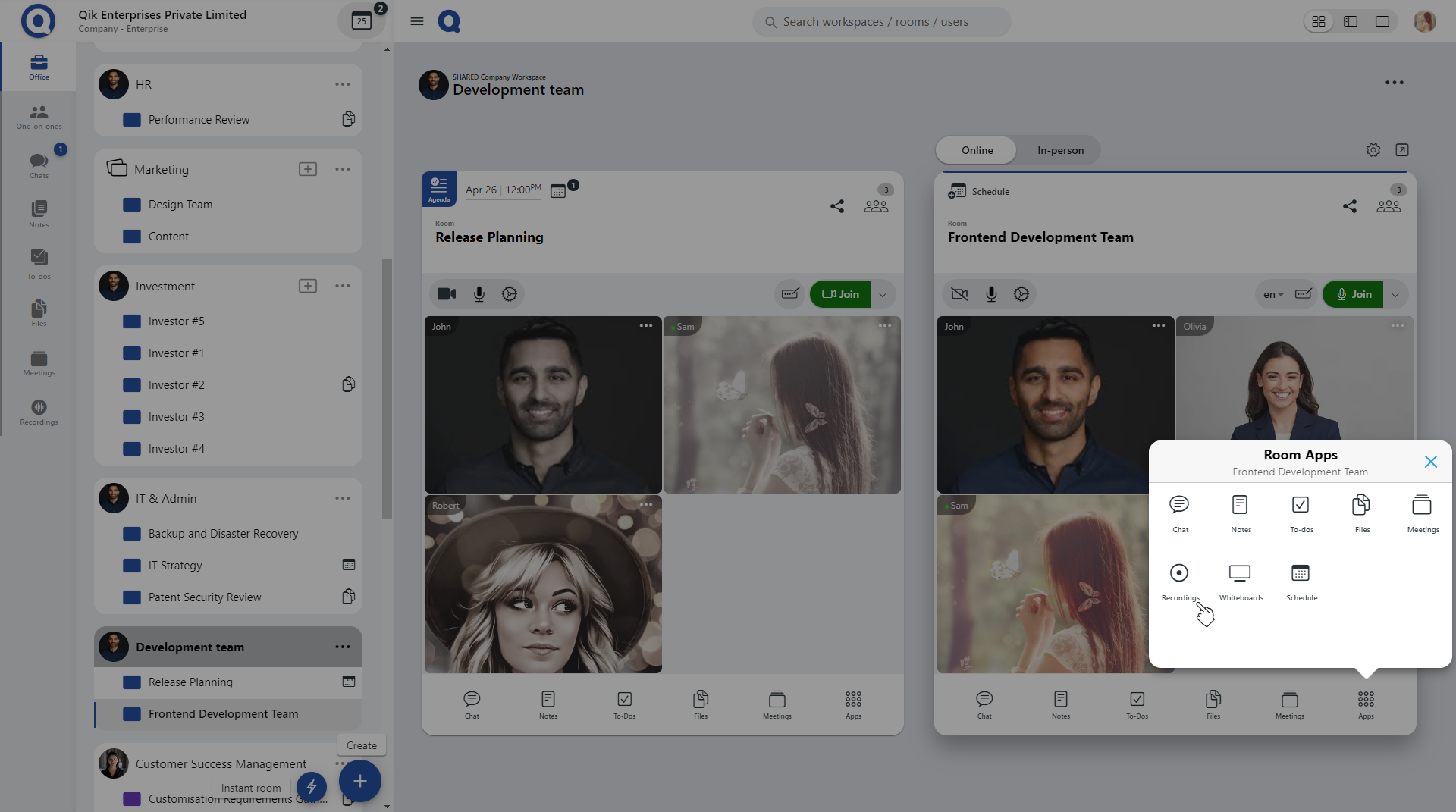Select Investor #2 room in sidebar
This screenshot has width=1456, height=812.
click(x=177, y=385)
